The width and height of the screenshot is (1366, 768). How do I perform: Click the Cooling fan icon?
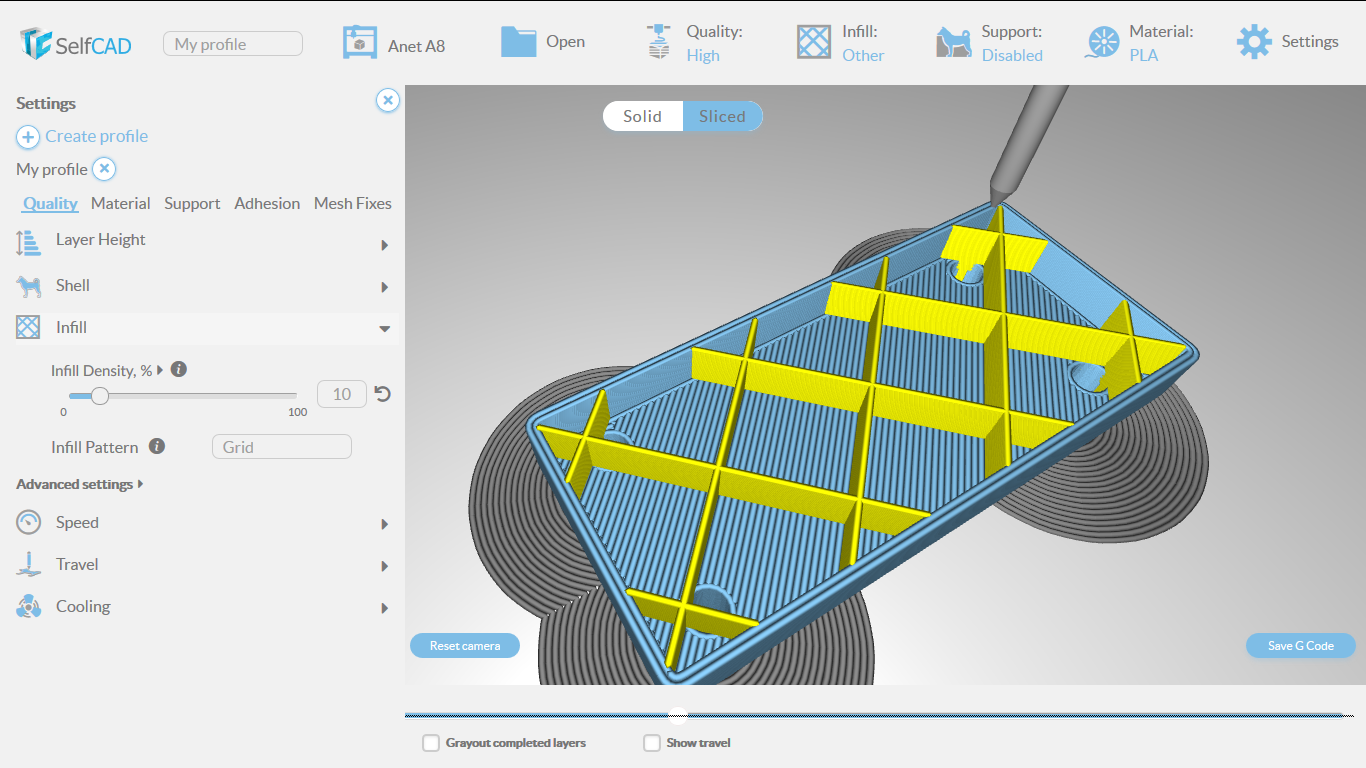29,606
